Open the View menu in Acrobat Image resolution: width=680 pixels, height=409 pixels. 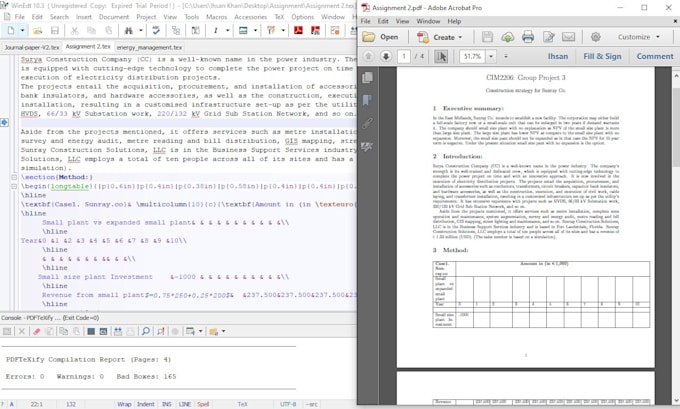[x=402, y=21]
